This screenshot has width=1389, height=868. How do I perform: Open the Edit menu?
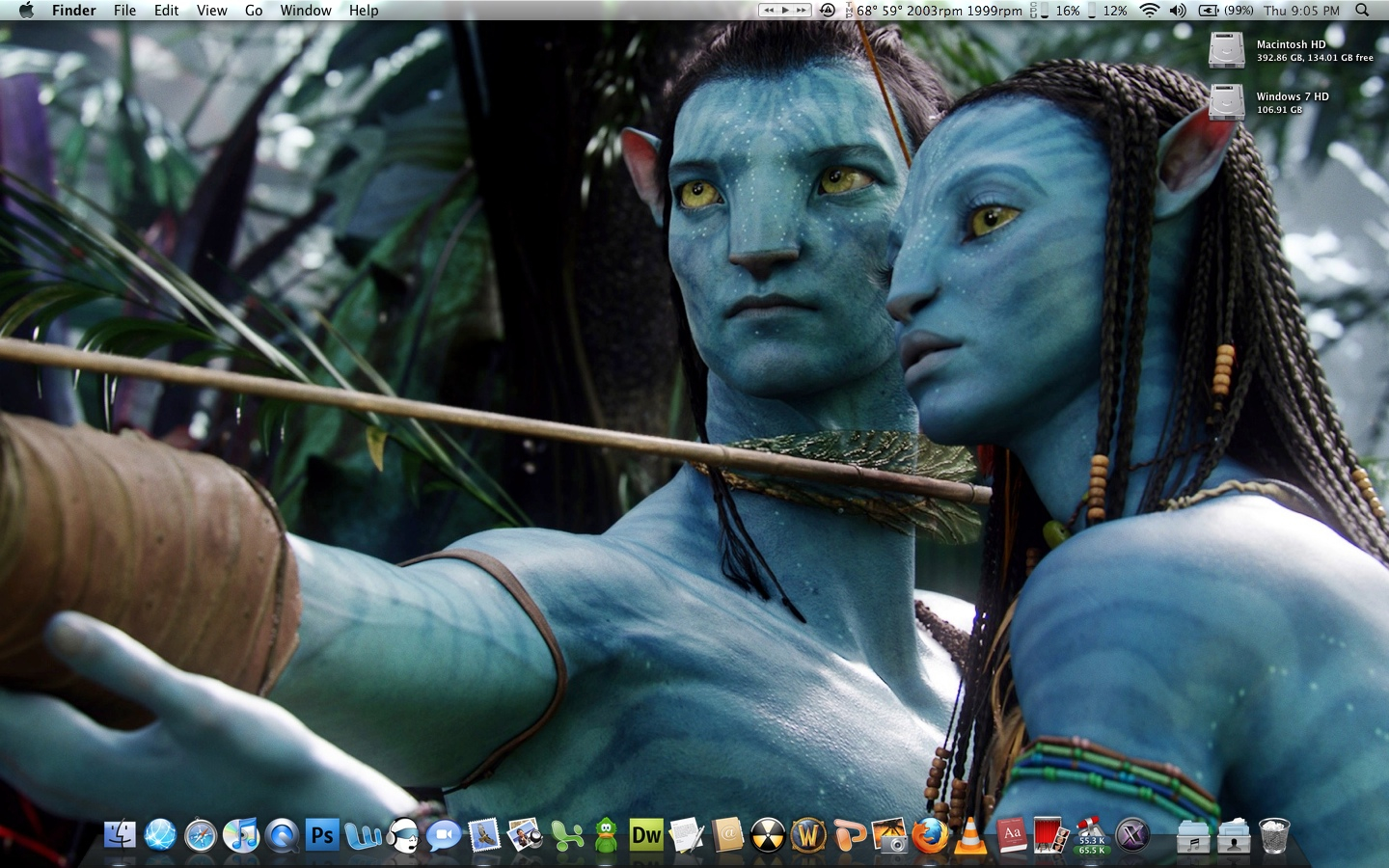pyautogui.click(x=166, y=10)
